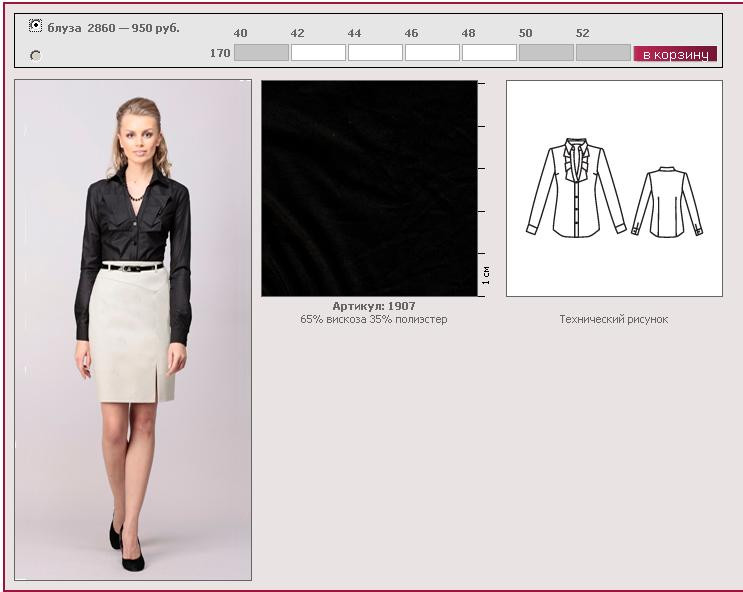Open the technical drawing image
743x592 pixels.
click(x=614, y=188)
